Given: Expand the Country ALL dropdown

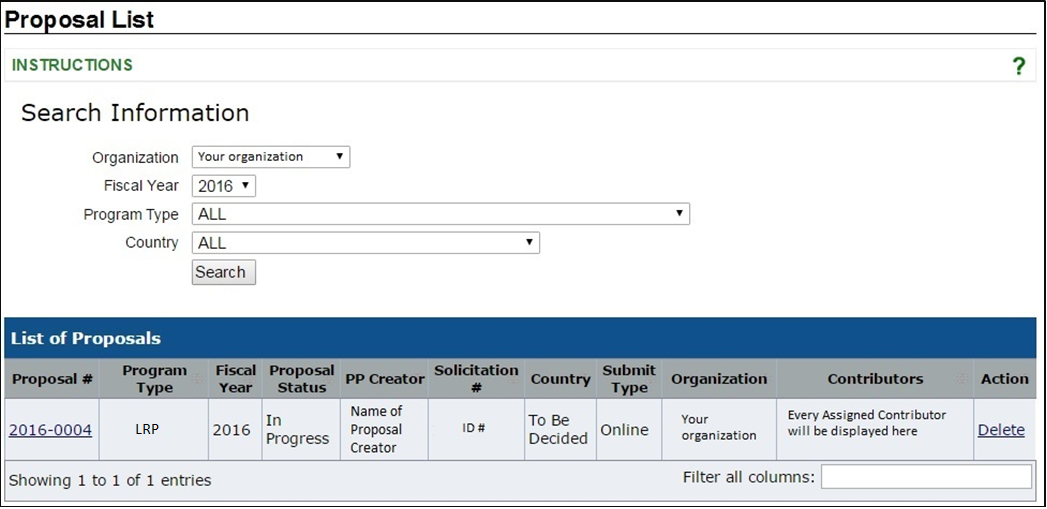Looking at the screenshot, I should 365,243.
